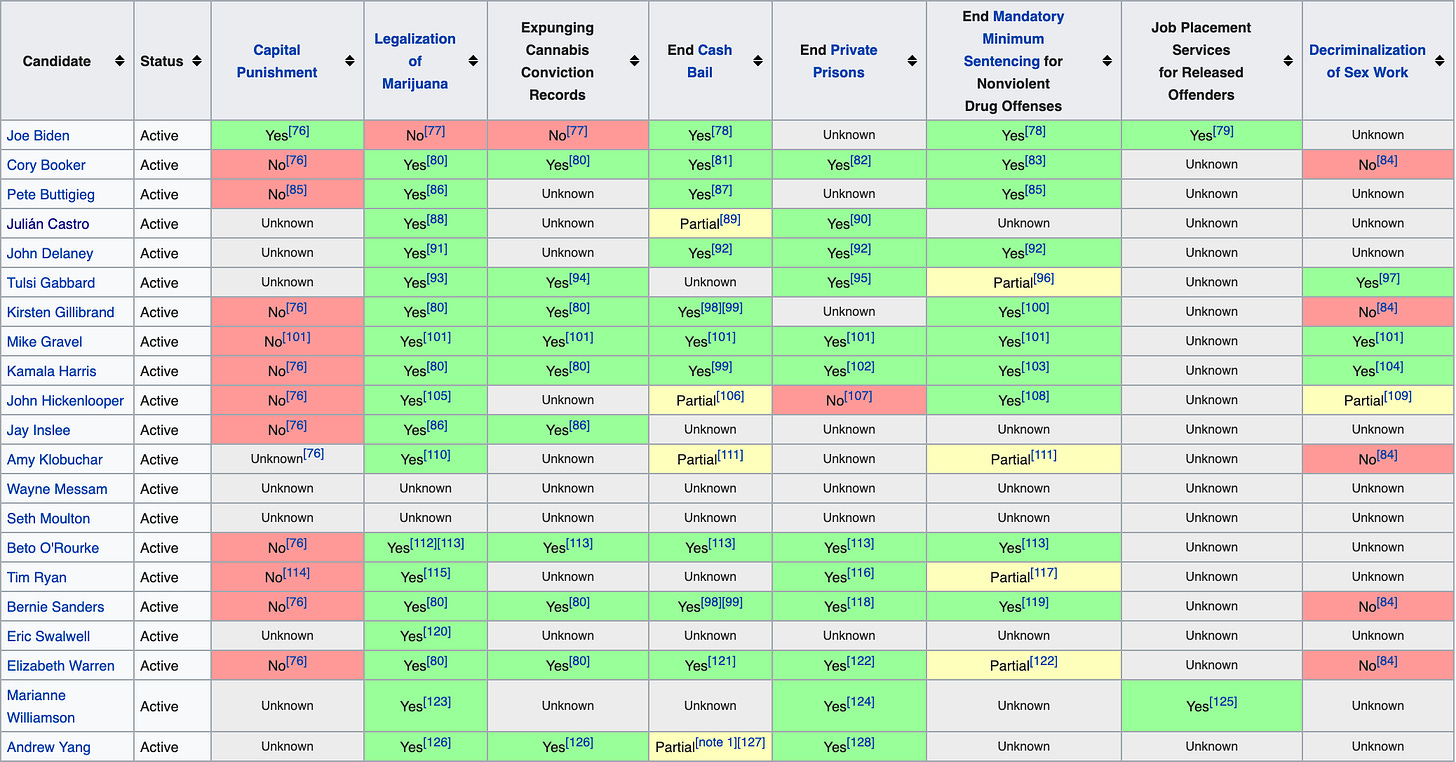Open Legalization of Marijuana header link
The image size is (1456, 762).
coord(415,61)
